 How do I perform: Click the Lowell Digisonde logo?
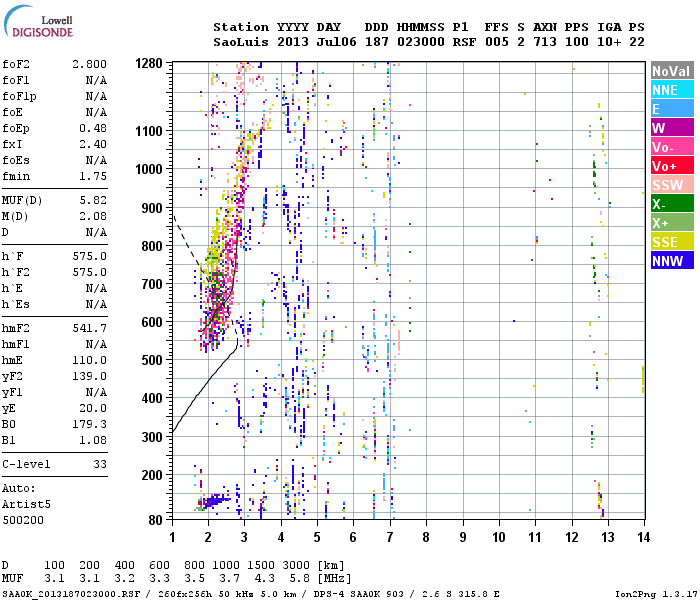click(38, 21)
